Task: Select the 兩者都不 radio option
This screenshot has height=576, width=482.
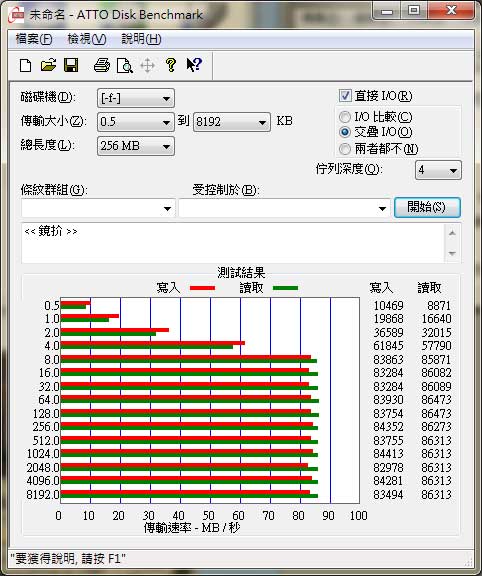Action: 345,149
